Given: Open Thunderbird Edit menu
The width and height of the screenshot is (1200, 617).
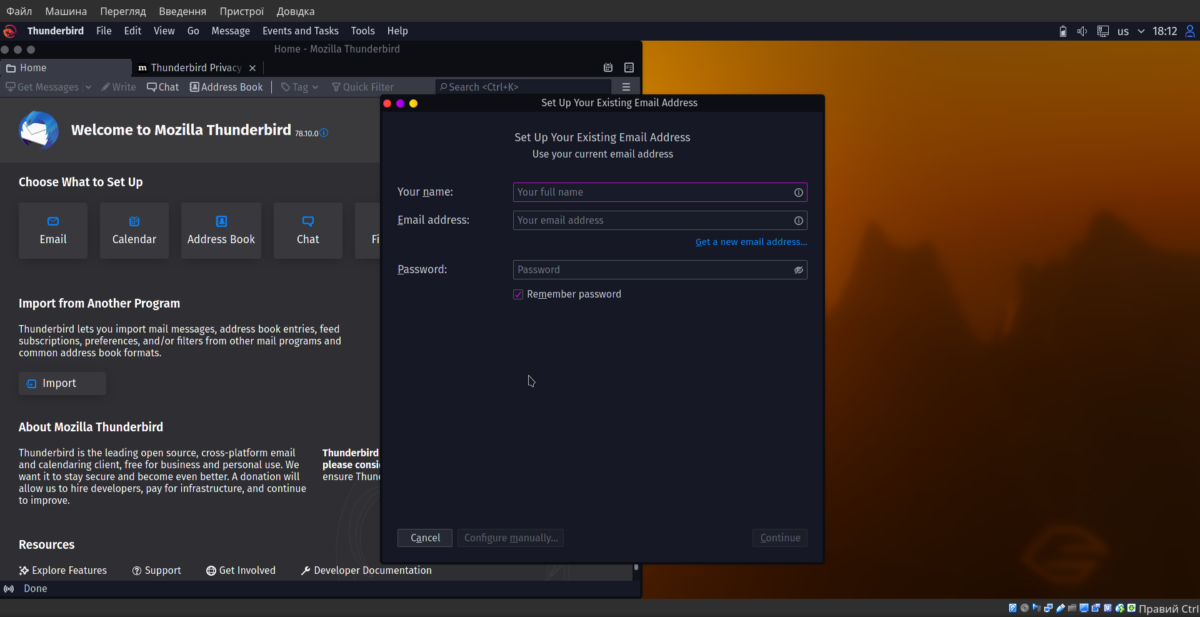Looking at the screenshot, I should pos(133,31).
